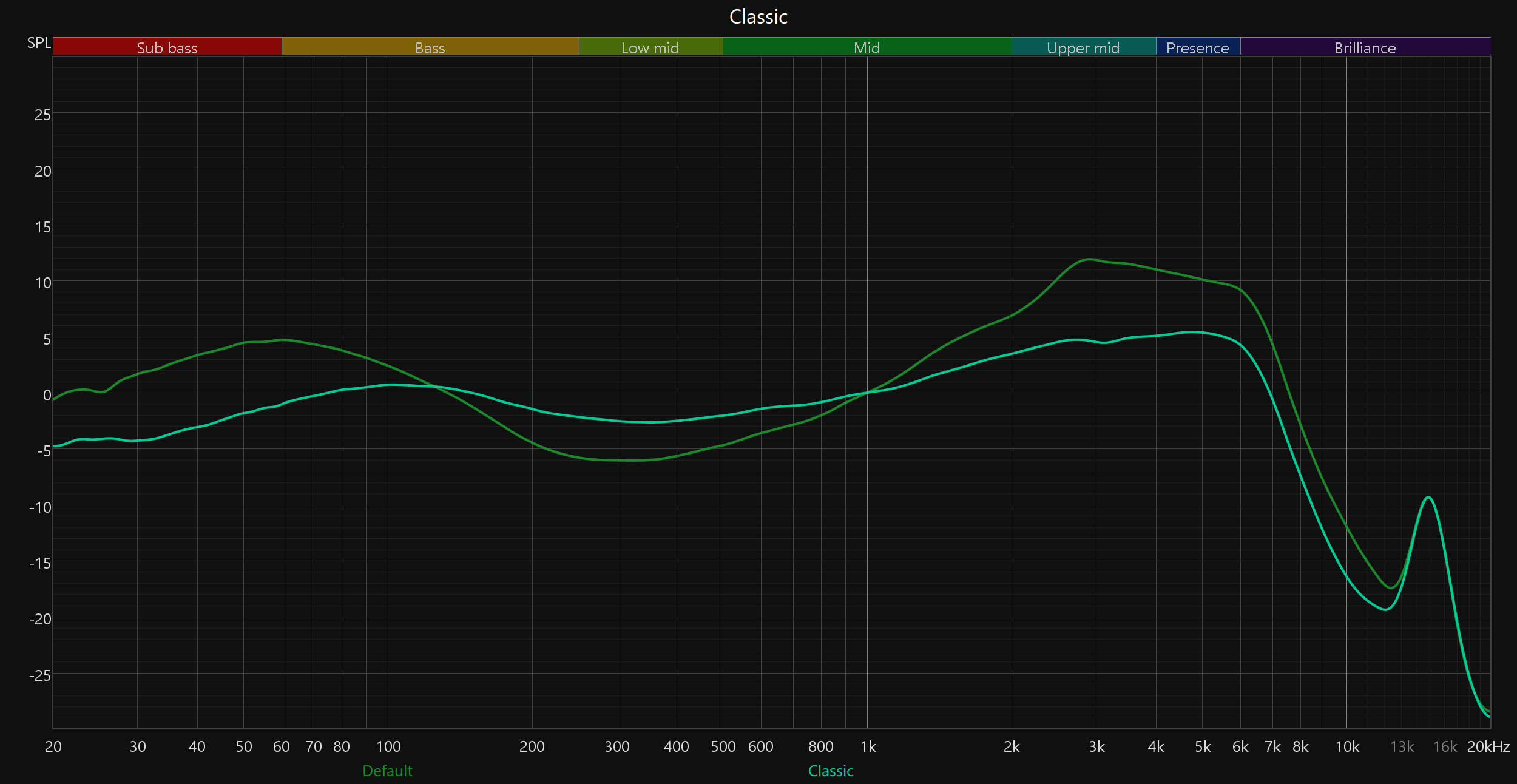Image resolution: width=1517 pixels, height=784 pixels.
Task: Click the Brilliance band header
Action: 1365,47
